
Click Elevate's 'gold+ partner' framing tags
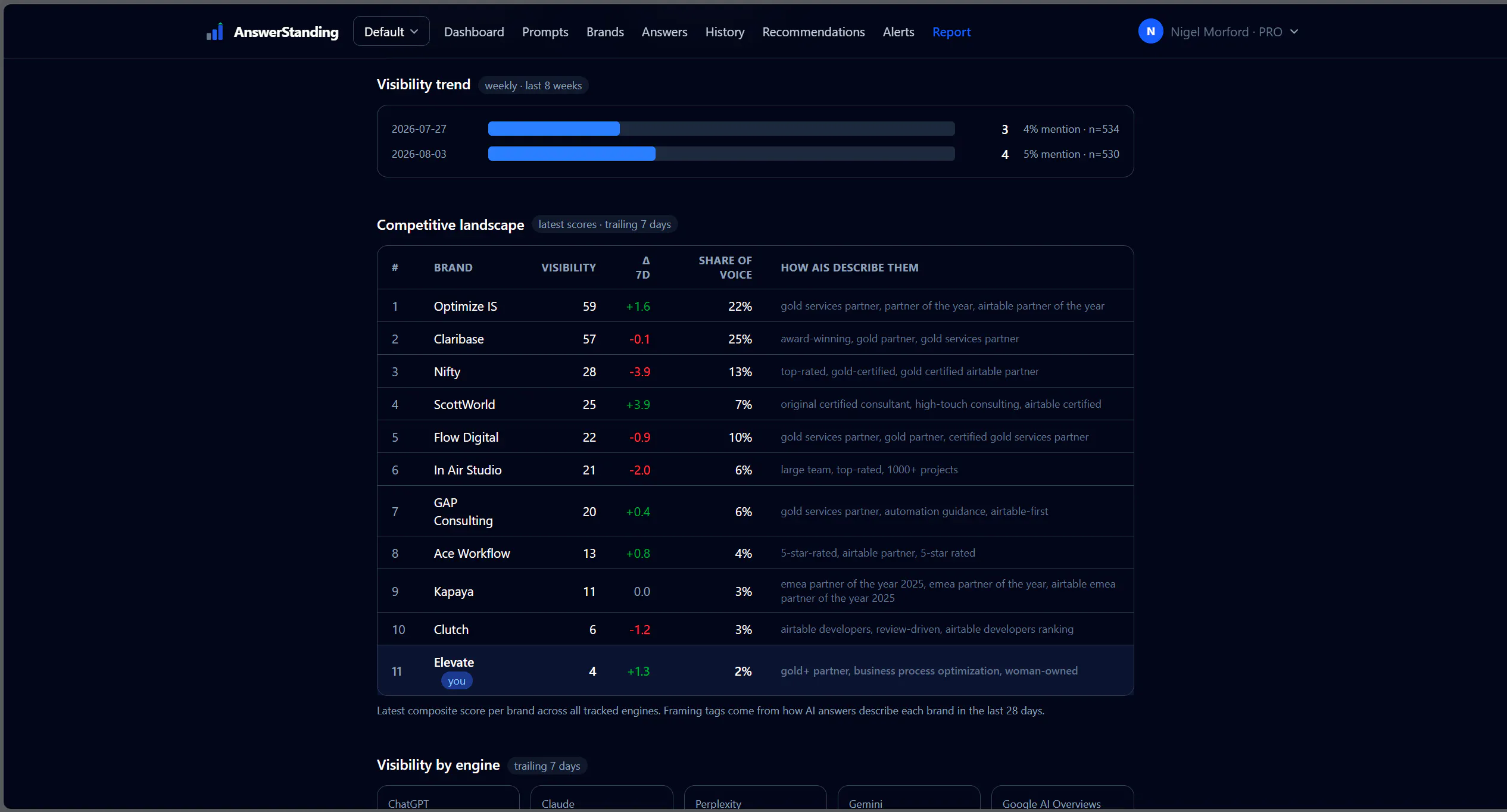pos(929,670)
